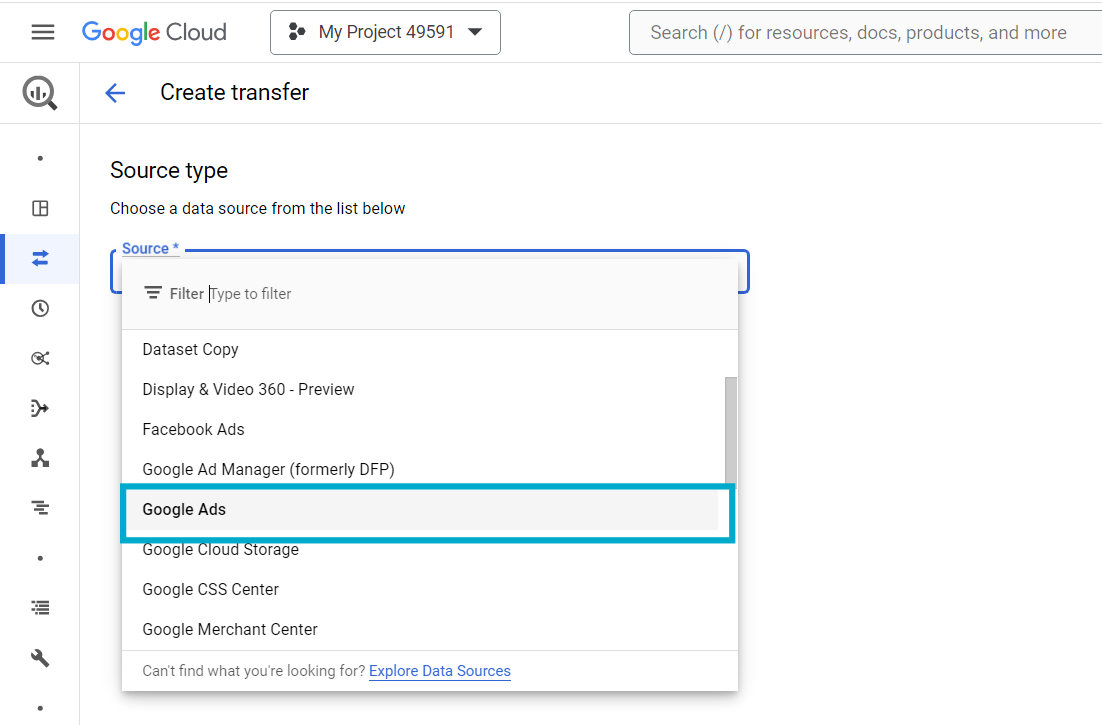Click the Google Cloud logo
The image size is (1102, 725).
[154, 32]
